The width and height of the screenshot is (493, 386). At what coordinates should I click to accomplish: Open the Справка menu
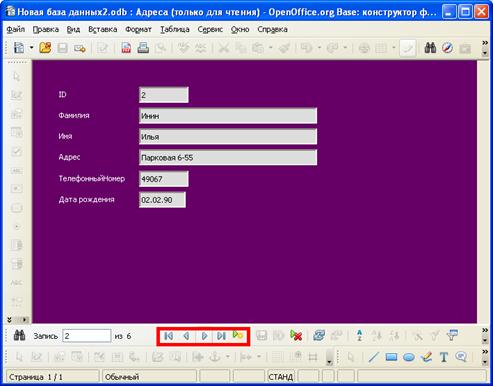272,29
